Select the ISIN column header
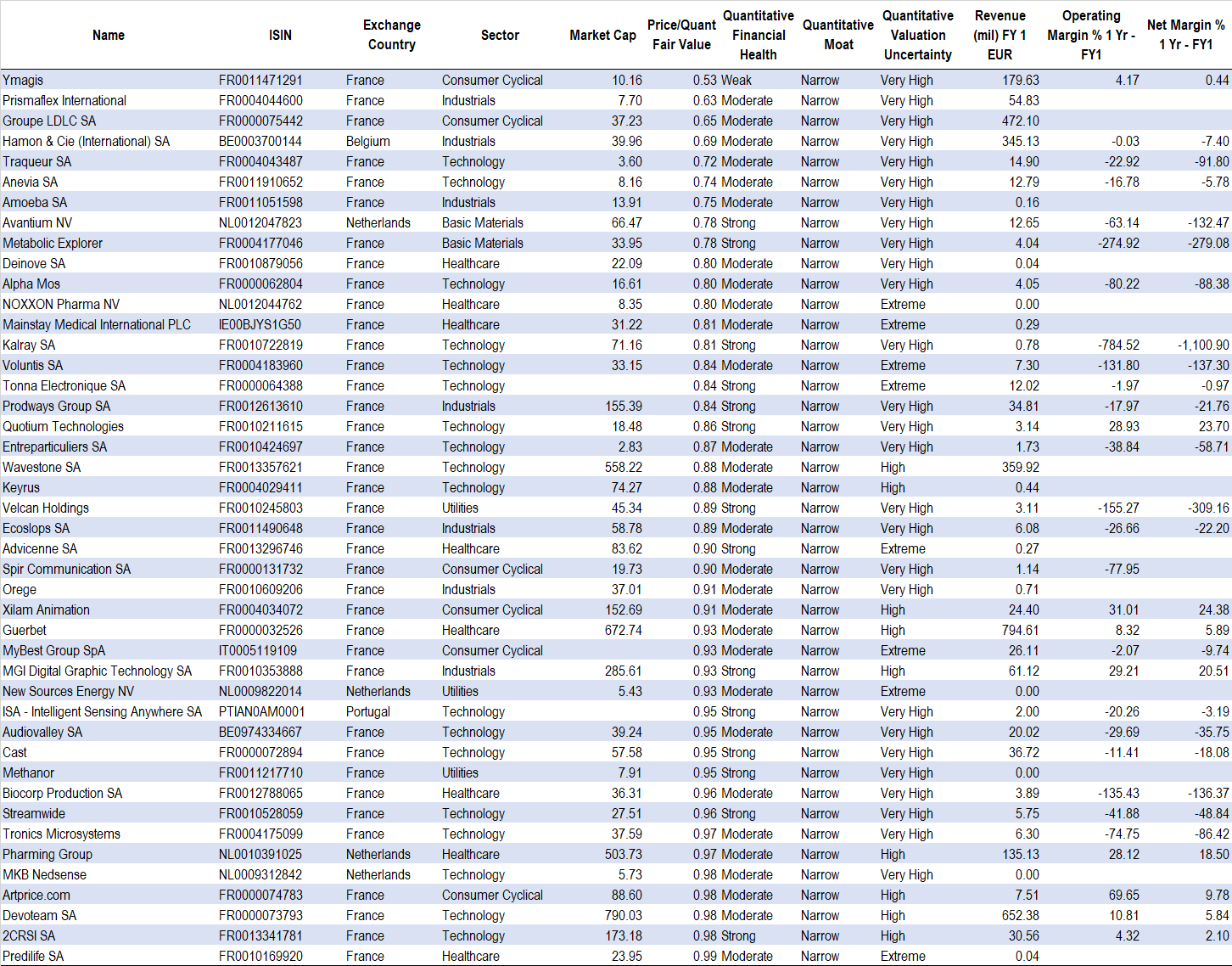 tap(280, 35)
